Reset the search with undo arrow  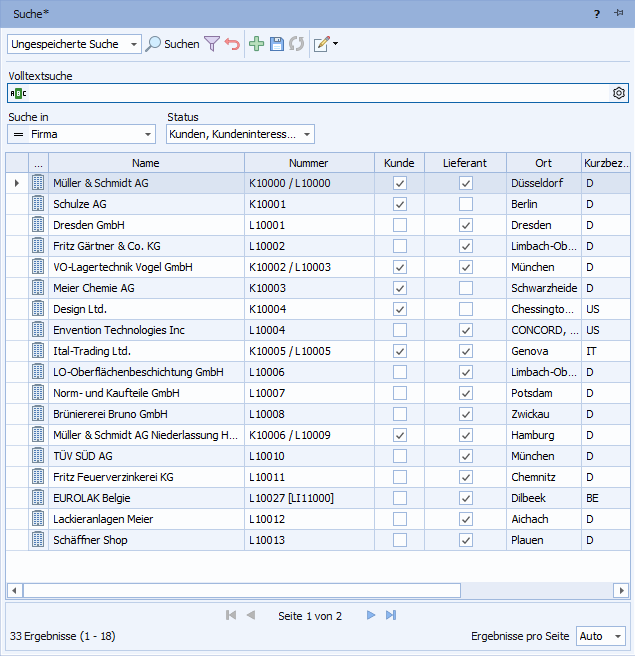point(232,44)
